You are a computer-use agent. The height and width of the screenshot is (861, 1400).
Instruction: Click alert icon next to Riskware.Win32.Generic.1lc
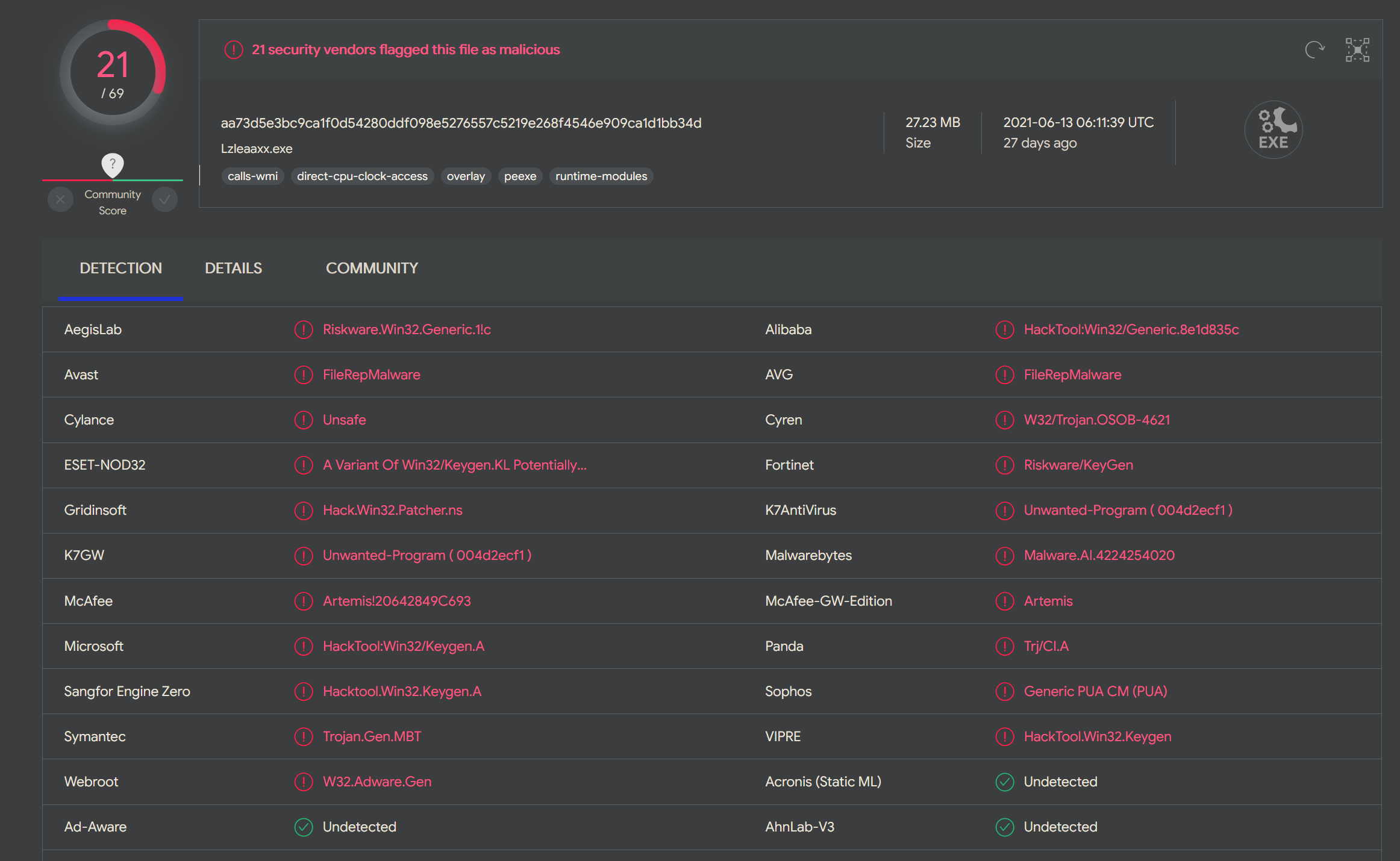pyautogui.click(x=304, y=329)
